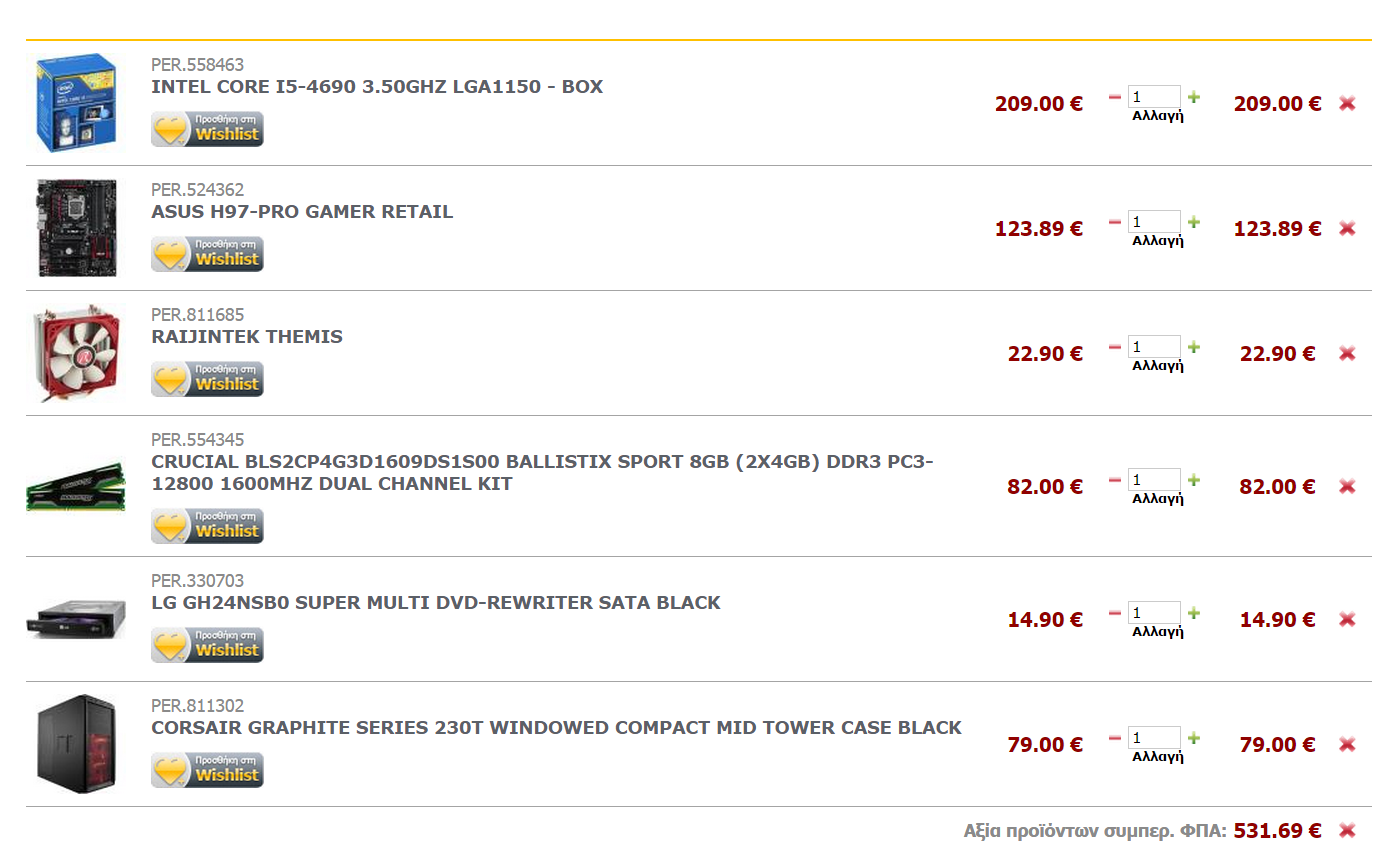Viewport: 1394px width, 856px height.
Task: Remove Intel Core i5-4690 from cart
Action: [x=1347, y=103]
